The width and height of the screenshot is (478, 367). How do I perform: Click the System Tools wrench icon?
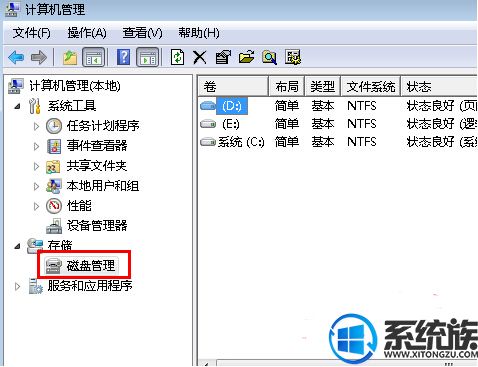click(x=35, y=106)
